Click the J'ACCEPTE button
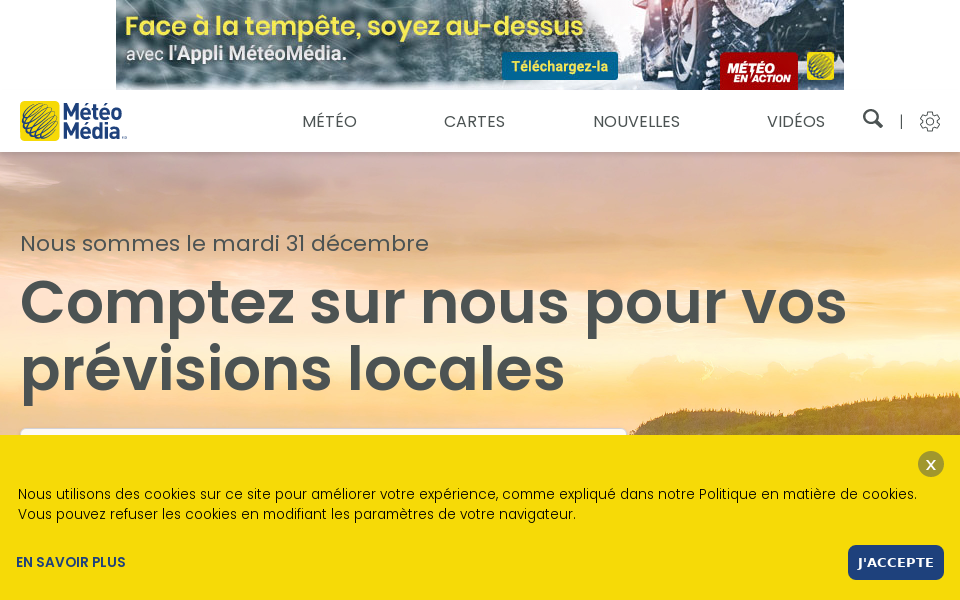 coord(896,562)
